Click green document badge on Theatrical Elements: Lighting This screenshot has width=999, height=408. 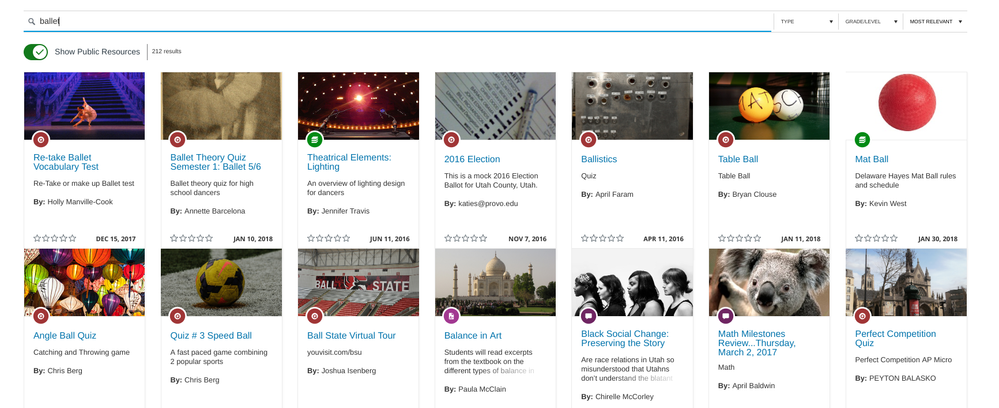[x=315, y=139]
